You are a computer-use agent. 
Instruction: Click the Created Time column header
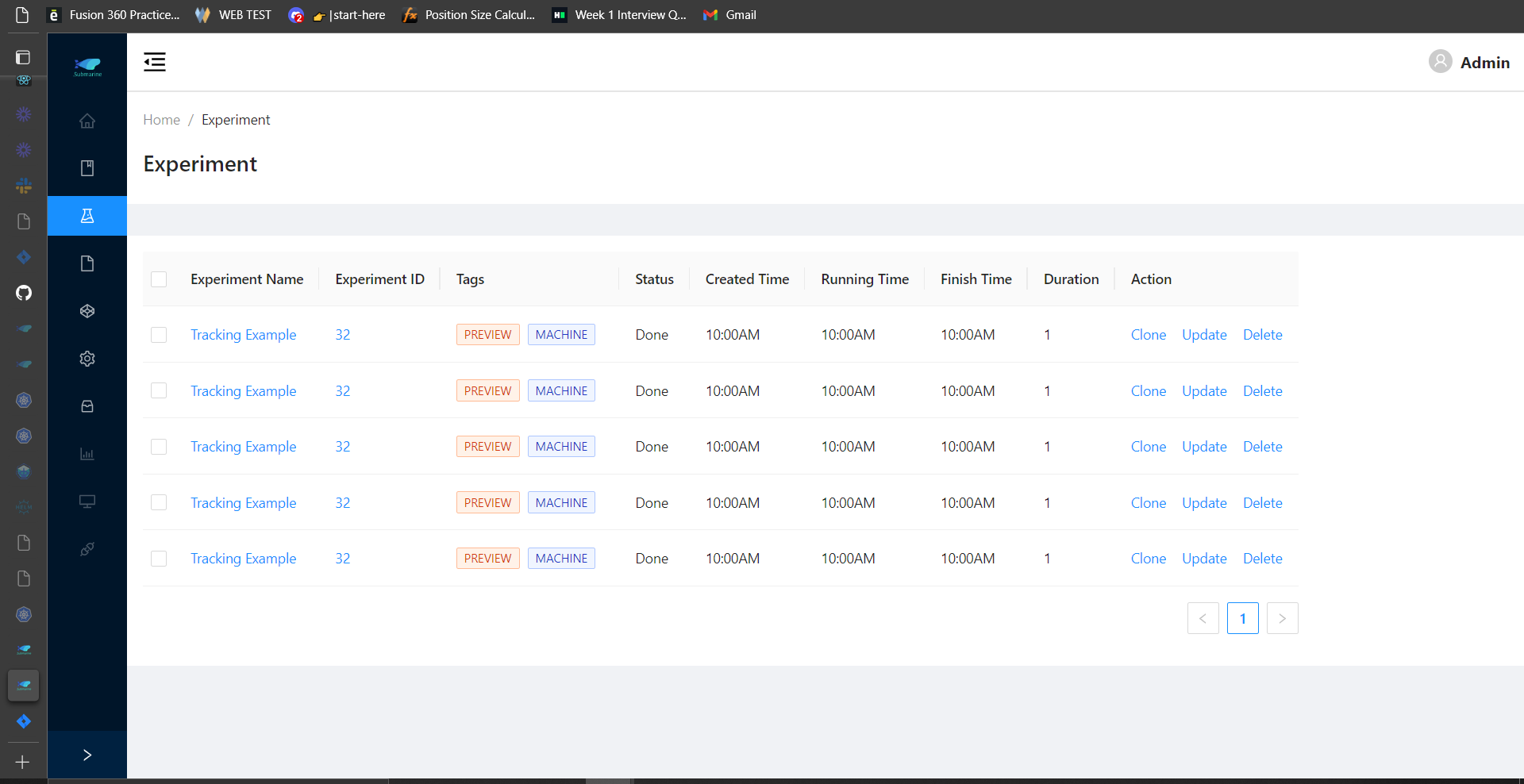[747, 279]
